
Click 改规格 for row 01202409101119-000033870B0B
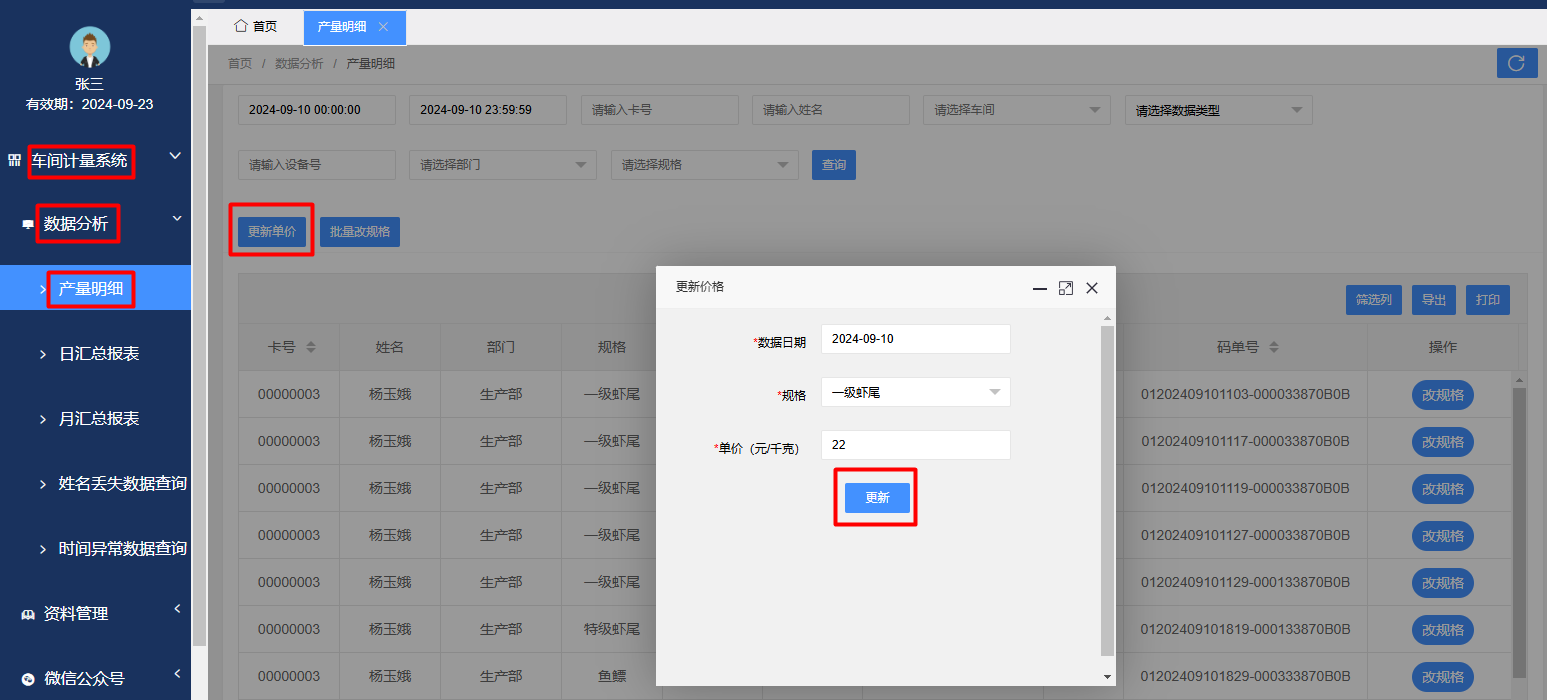click(x=1442, y=489)
